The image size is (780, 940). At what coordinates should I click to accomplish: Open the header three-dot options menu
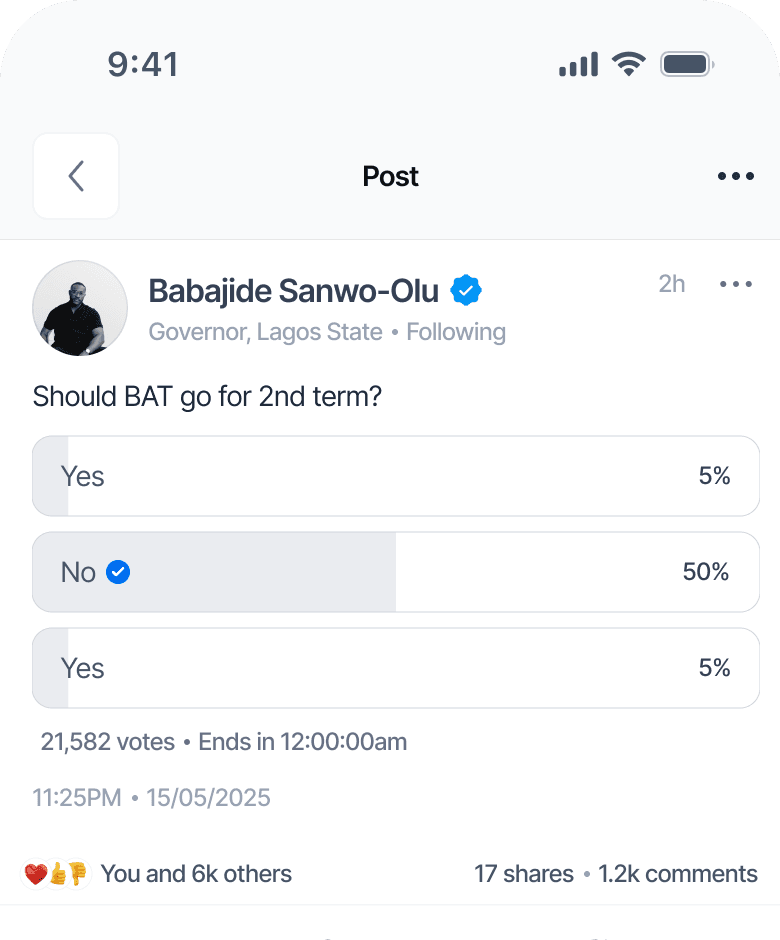click(x=735, y=177)
